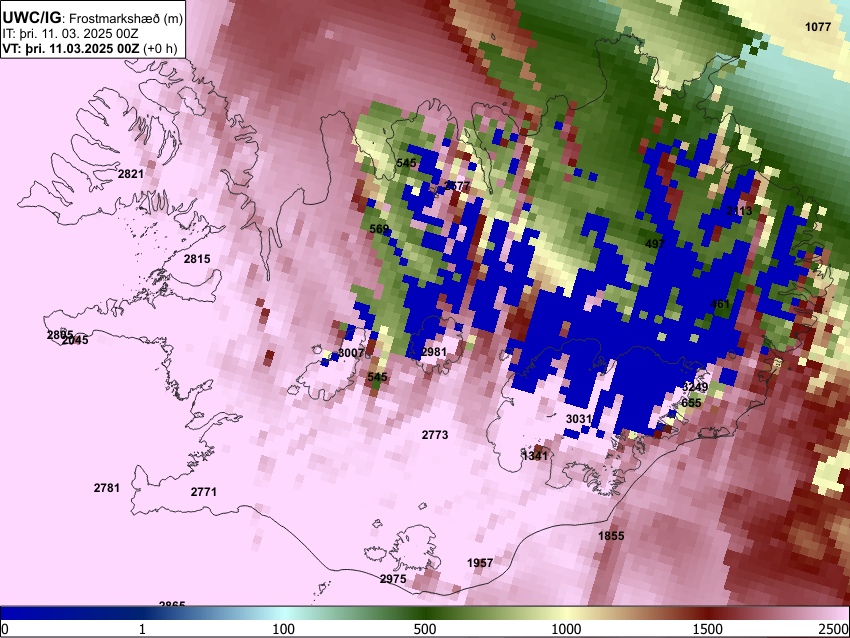Screen dimensions: 850x638
Task: Click the 3007 value label
Action: 351,353
